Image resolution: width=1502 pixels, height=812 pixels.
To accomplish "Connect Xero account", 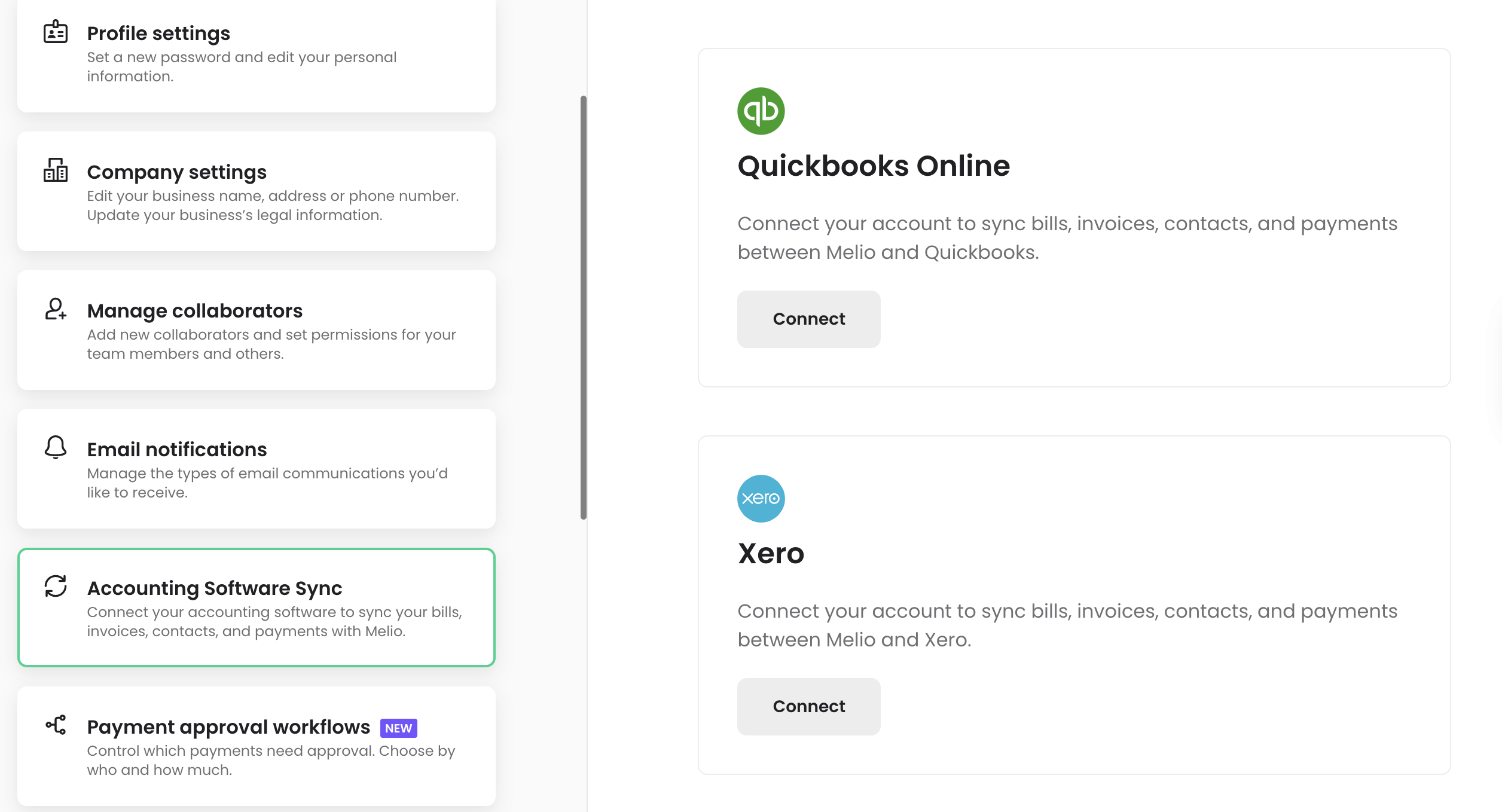I will point(808,707).
